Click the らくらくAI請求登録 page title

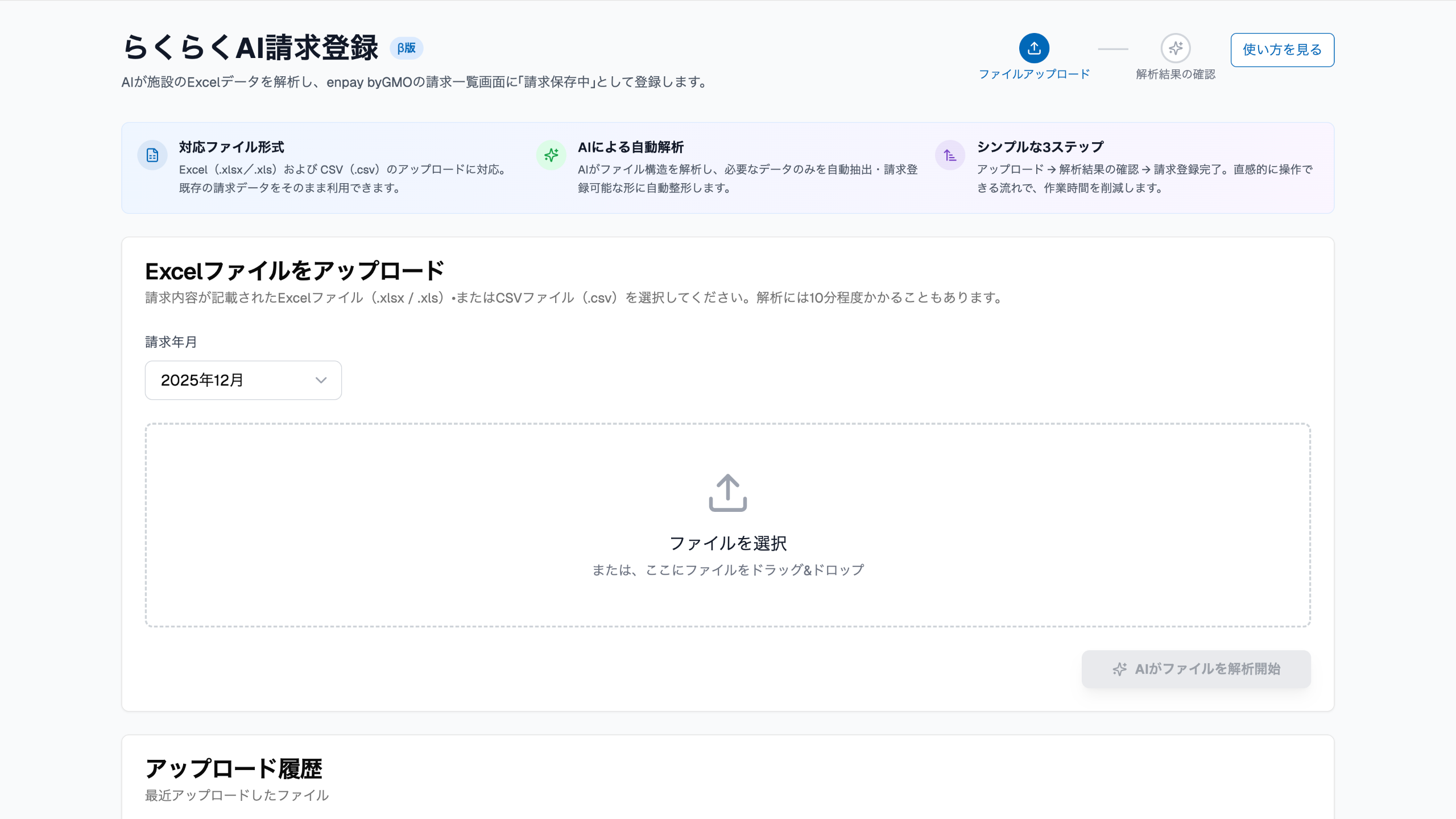point(250,48)
